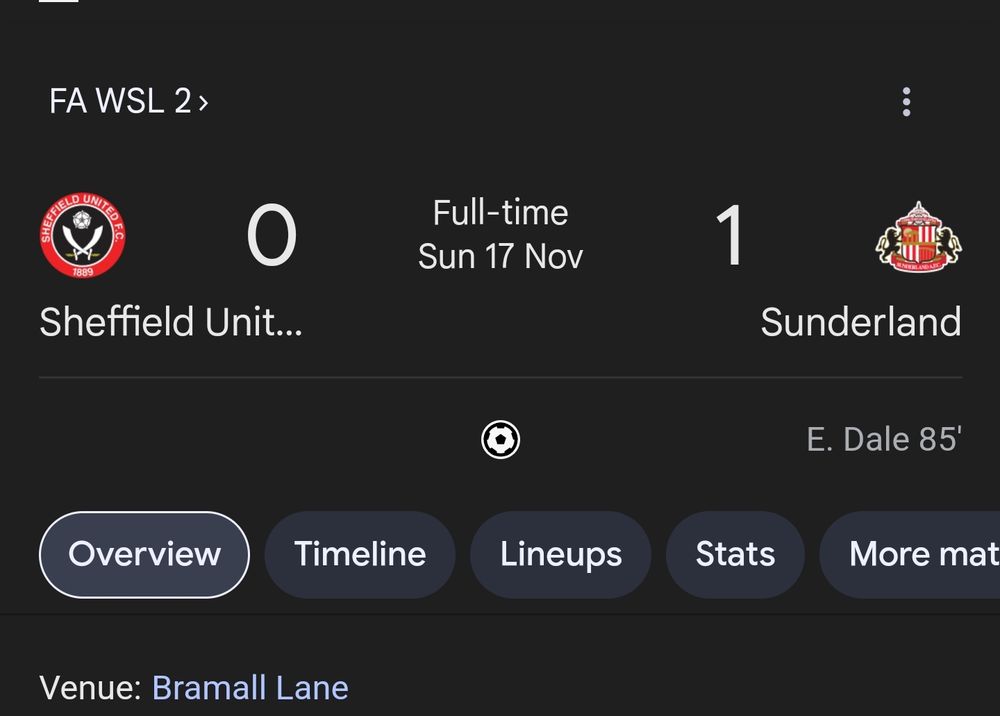Show the Stats tab
Image resolution: width=1000 pixels, height=716 pixels.
click(x=735, y=554)
